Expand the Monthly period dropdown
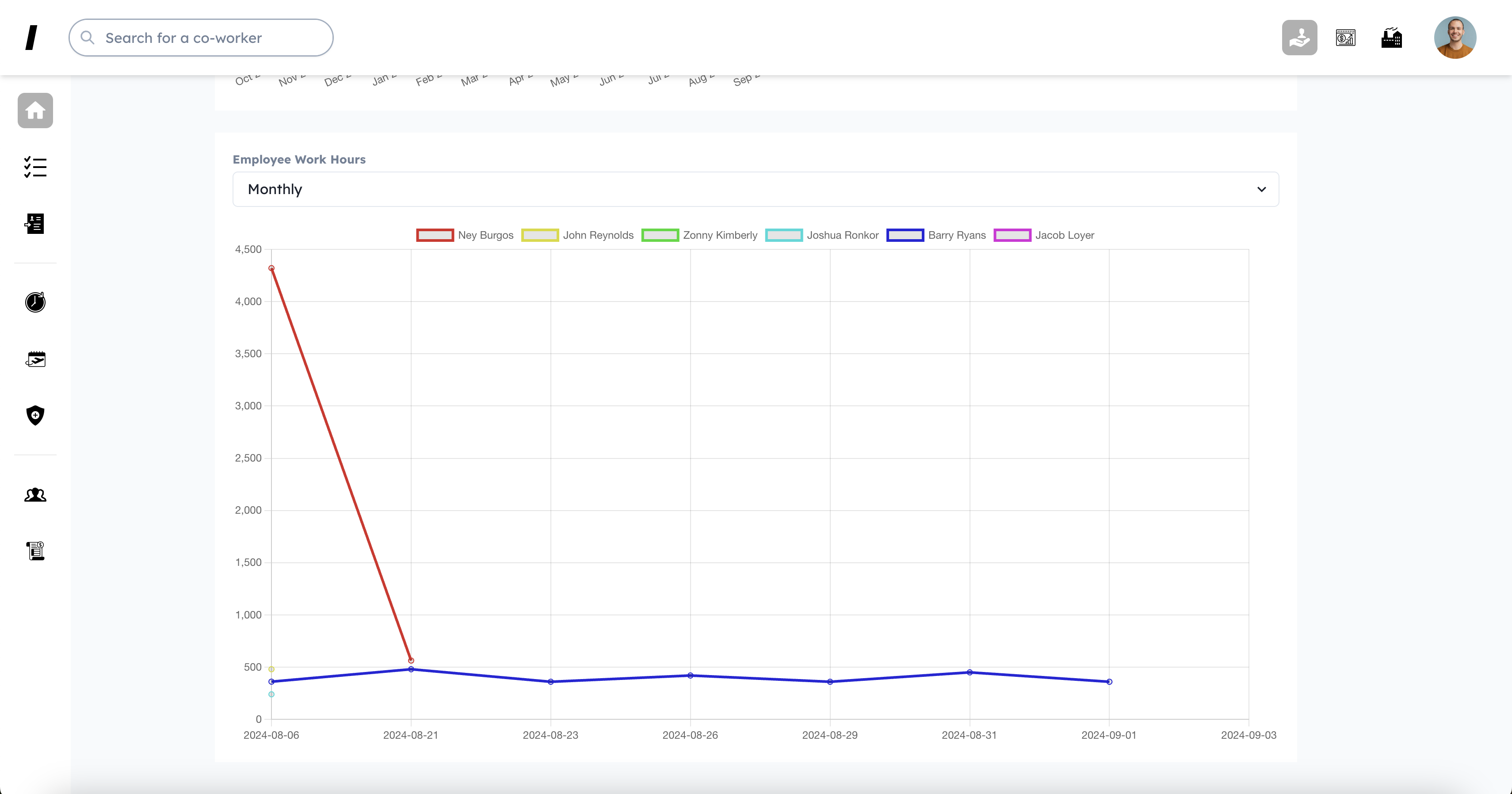This screenshot has width=1512, height=794. [755, 189]
